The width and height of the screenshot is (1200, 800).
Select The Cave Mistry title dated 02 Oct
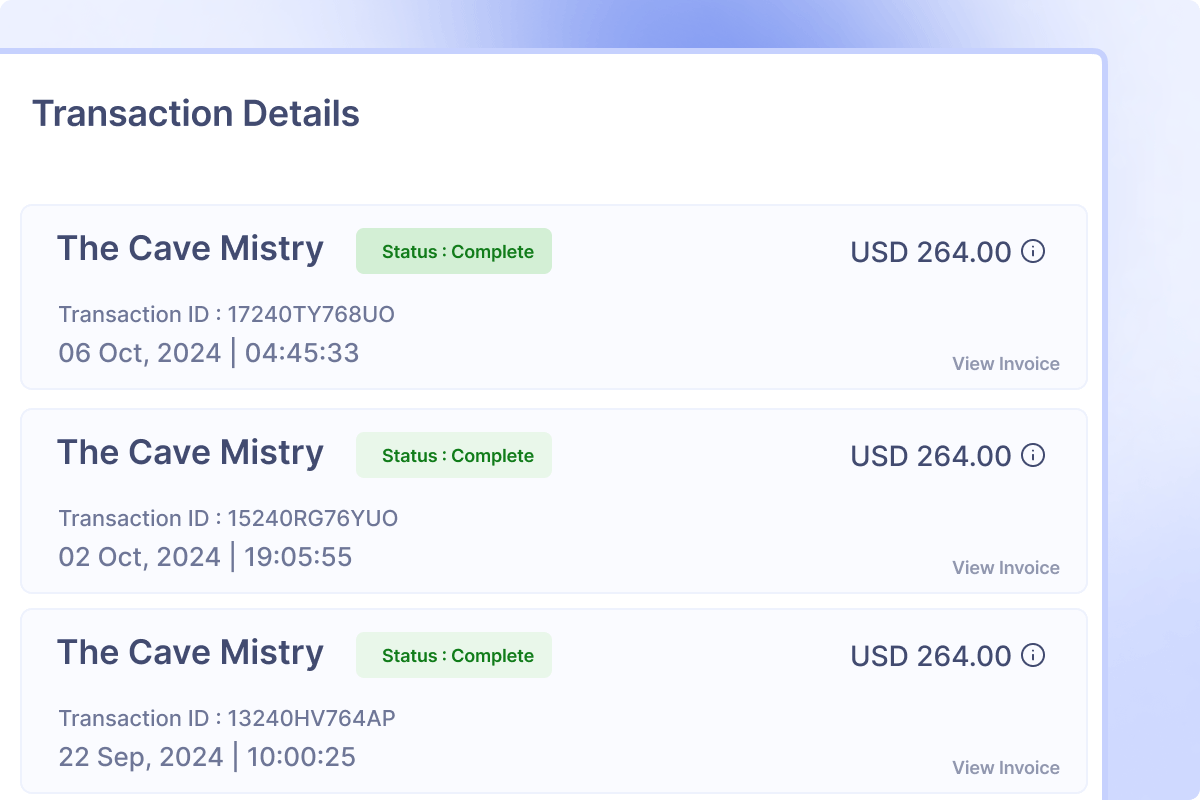coord(190,453)
